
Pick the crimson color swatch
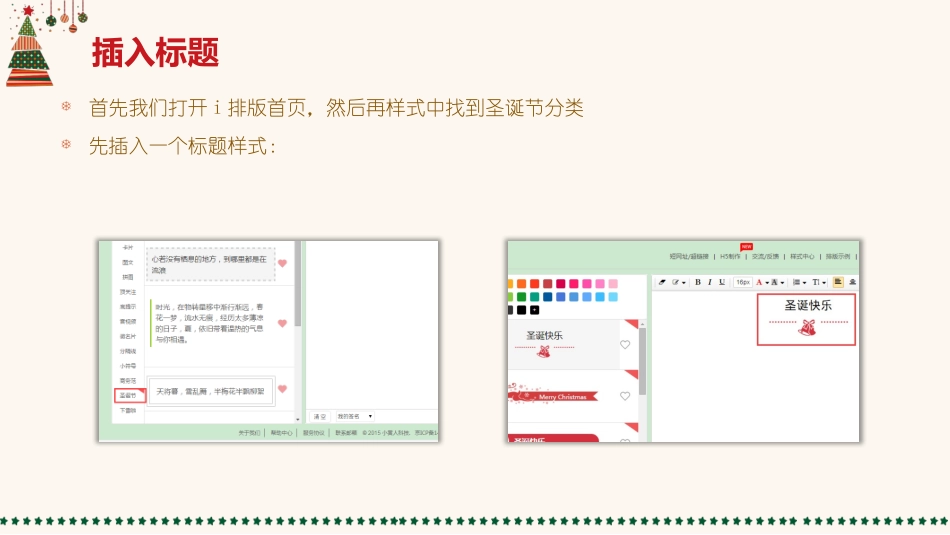tap(561, 284)
